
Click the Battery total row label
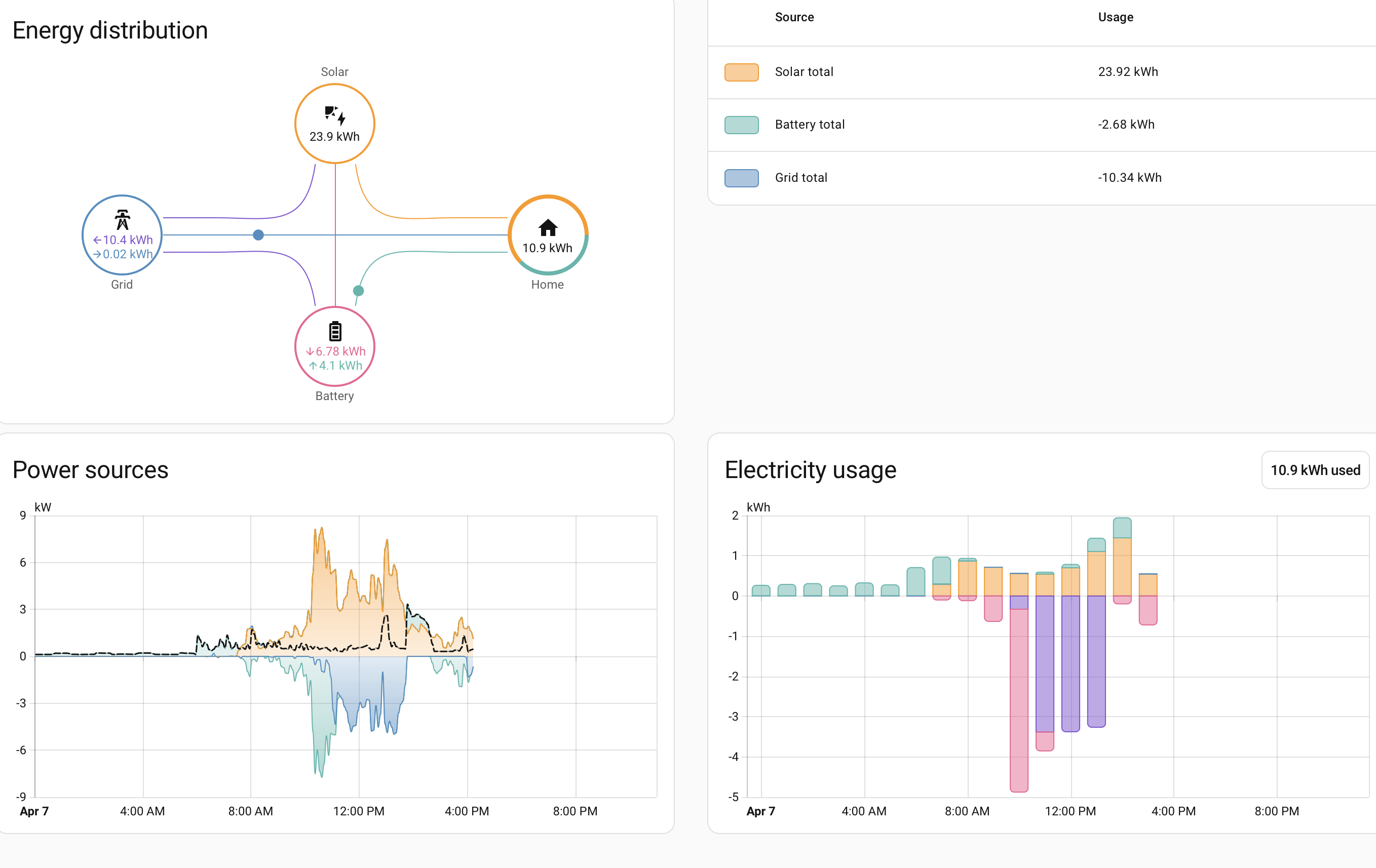click(810, 125)
